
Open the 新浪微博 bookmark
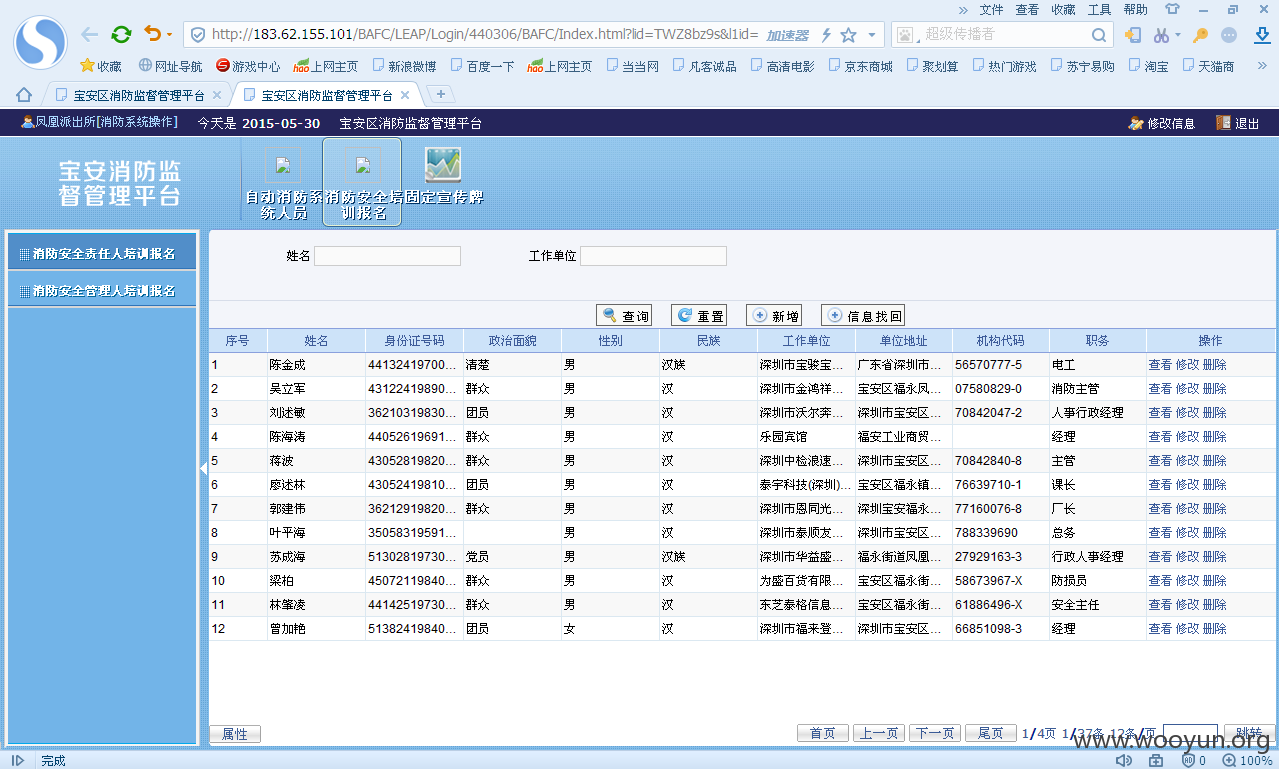click(403, 66)
